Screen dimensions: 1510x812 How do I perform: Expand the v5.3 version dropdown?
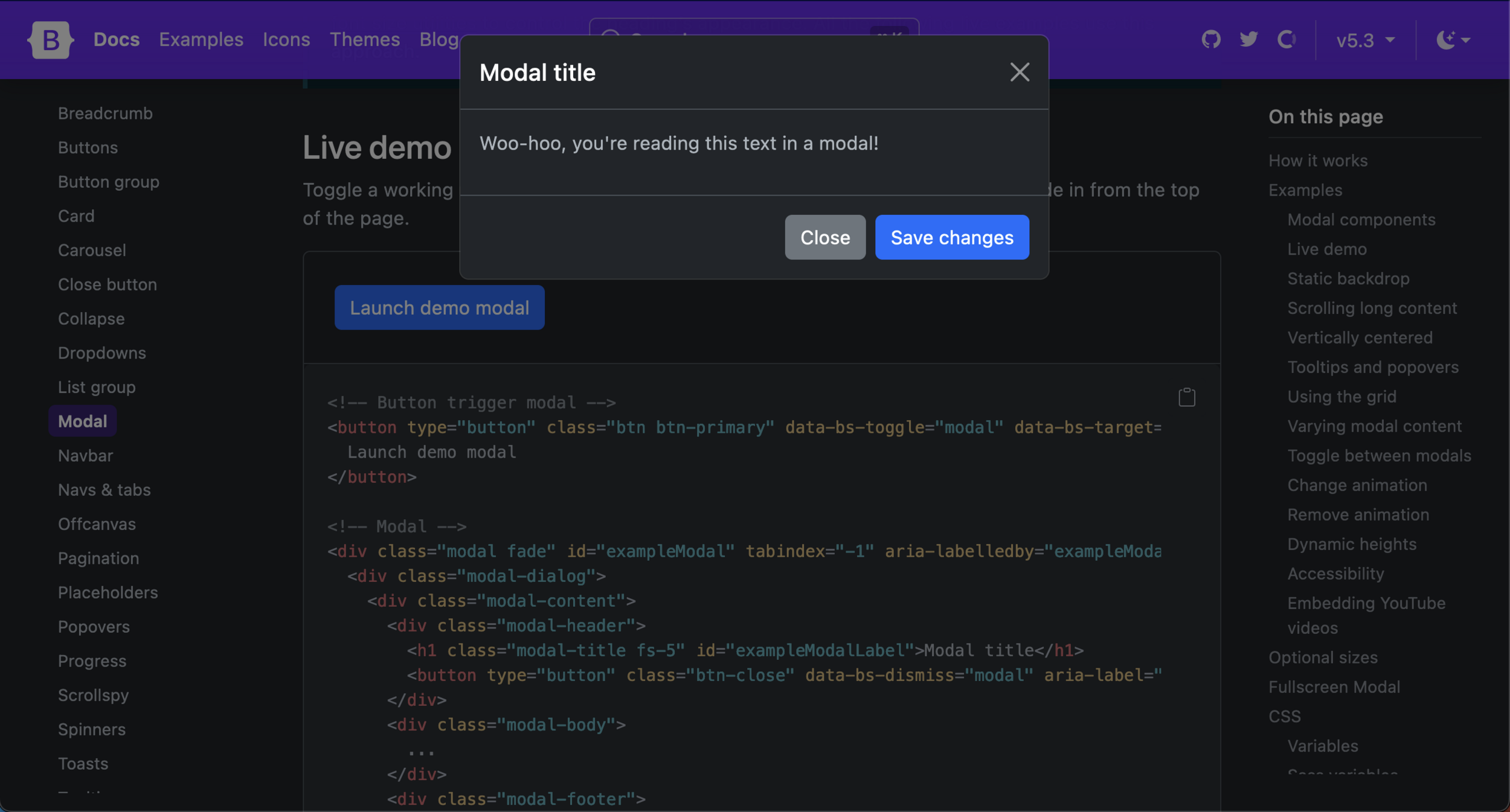pyautogui.click(x=1365, y=40)
